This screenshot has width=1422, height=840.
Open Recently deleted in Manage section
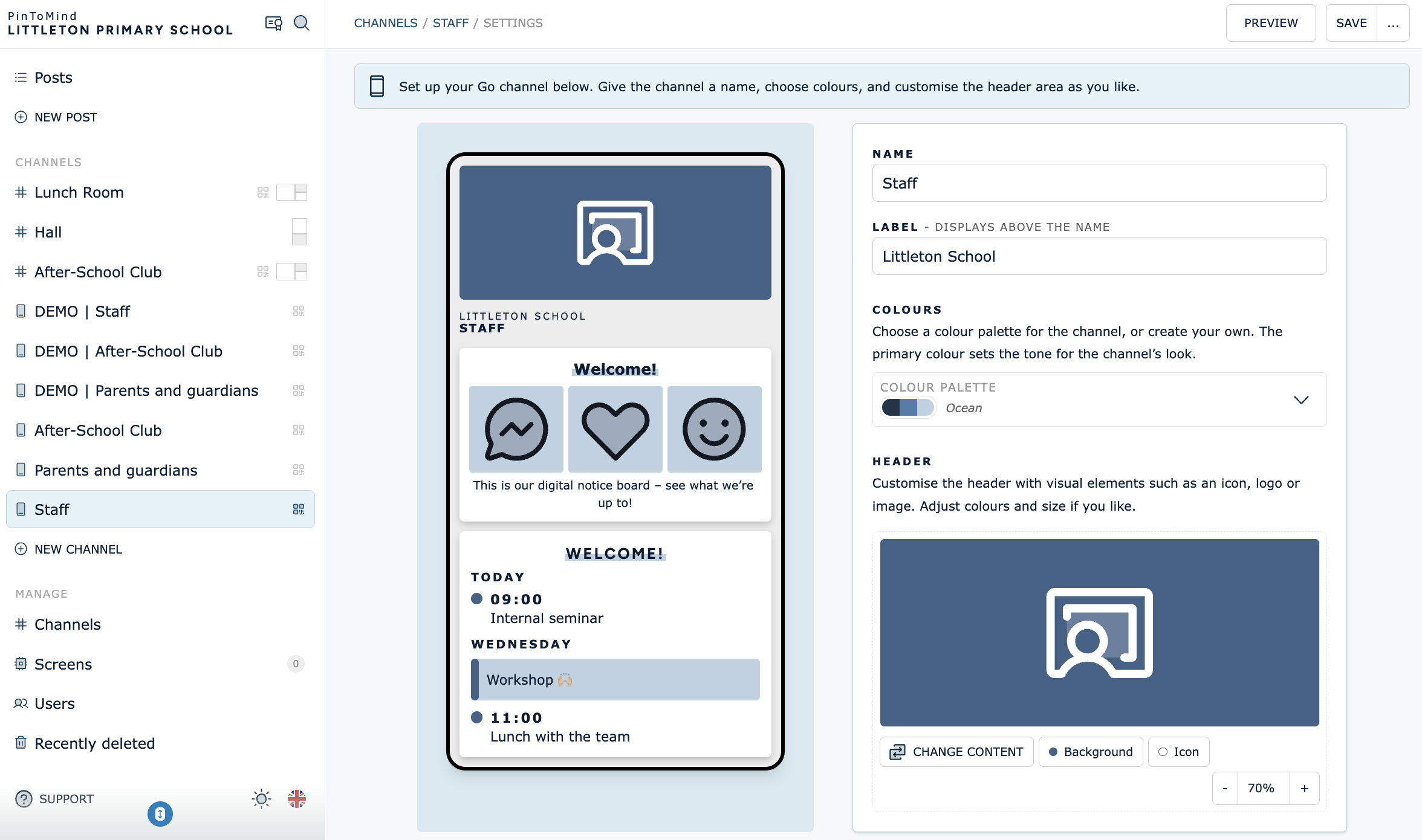click(x=94, y=743)
